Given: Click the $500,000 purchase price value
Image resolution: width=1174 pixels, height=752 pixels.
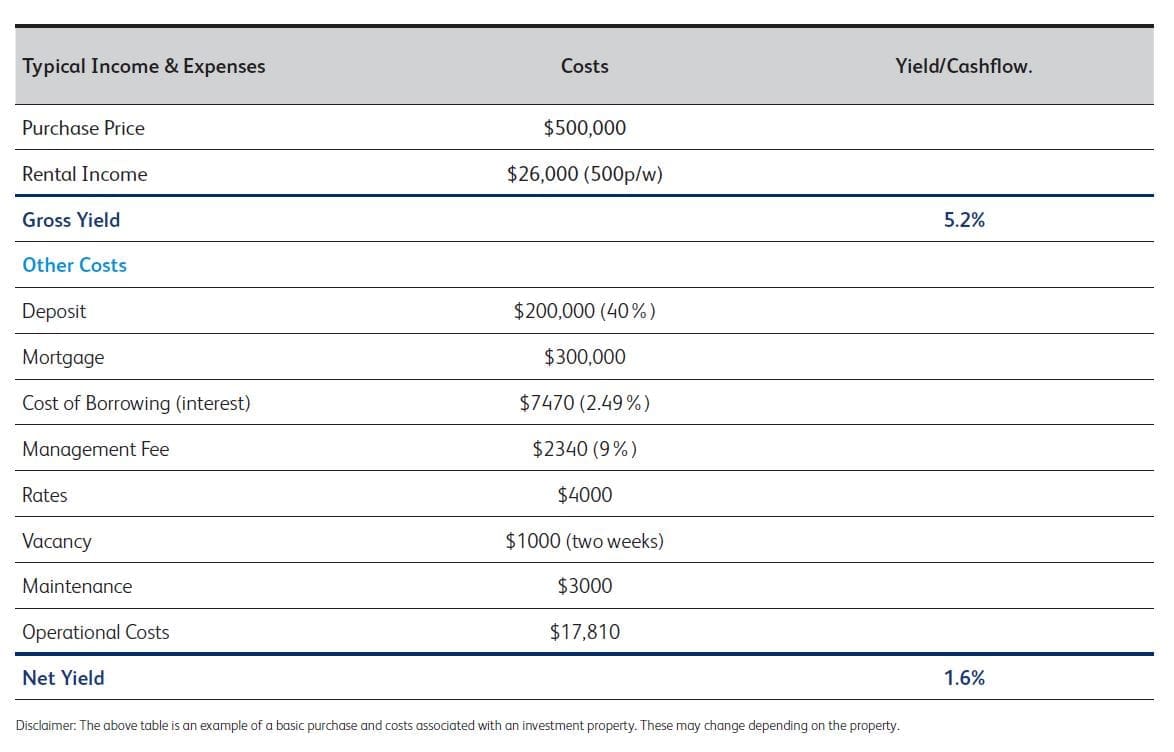Looking at the screenshot, I should (x=585, y=128).
